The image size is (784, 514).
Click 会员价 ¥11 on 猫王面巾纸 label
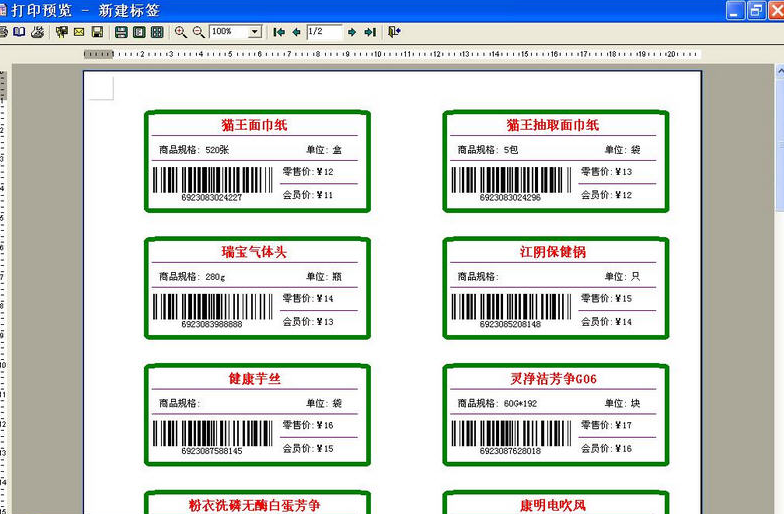click(x=308, y=195)
